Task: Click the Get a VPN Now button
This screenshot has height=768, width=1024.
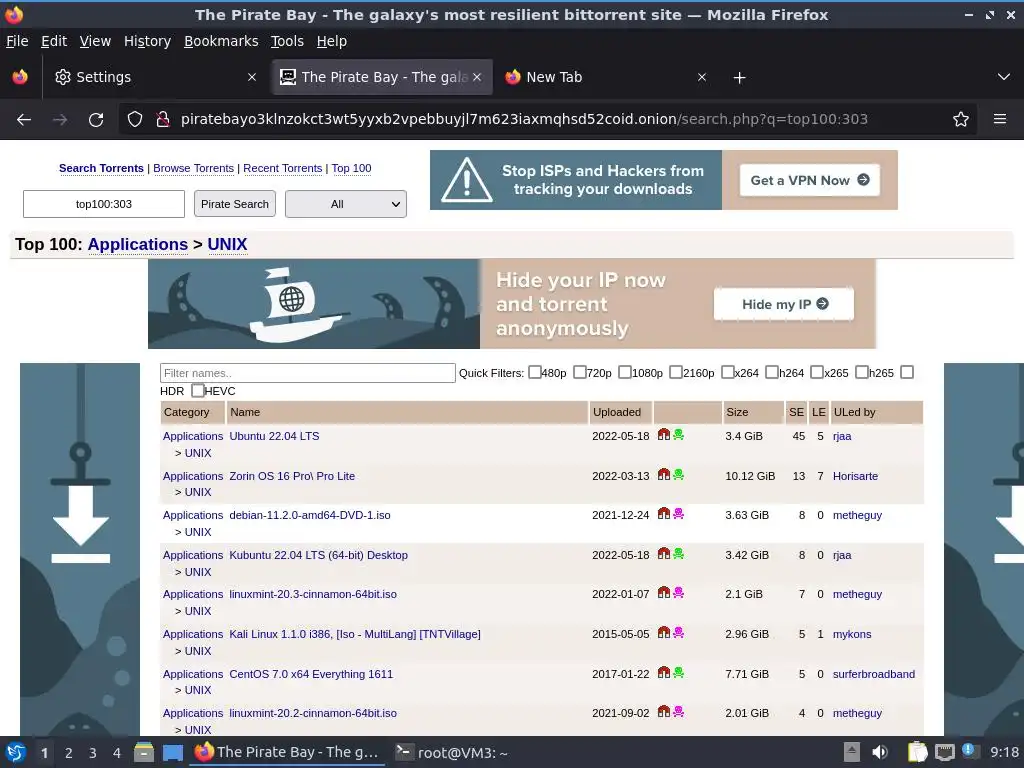Action: 810,180
